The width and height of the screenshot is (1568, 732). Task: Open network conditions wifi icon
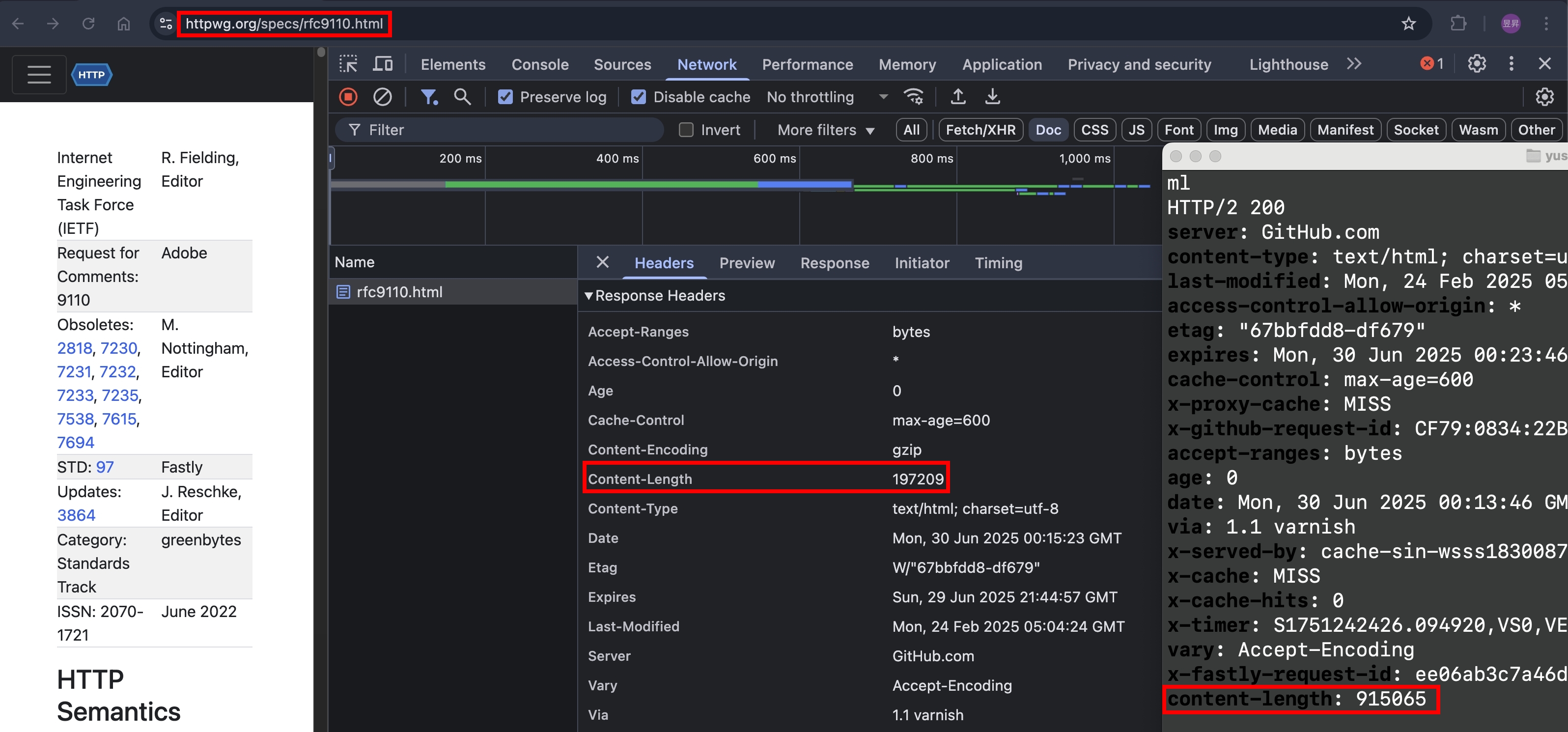(914, 97)
